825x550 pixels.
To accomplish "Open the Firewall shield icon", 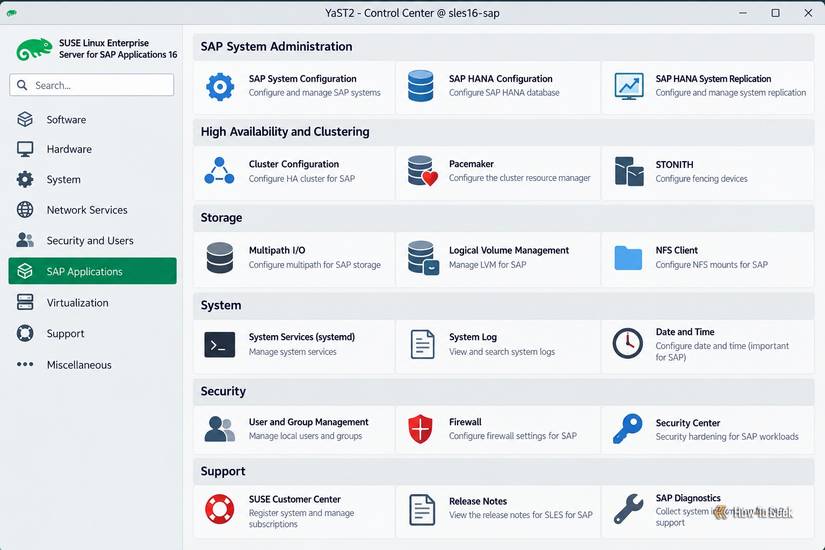I will (x=420, y=428).
